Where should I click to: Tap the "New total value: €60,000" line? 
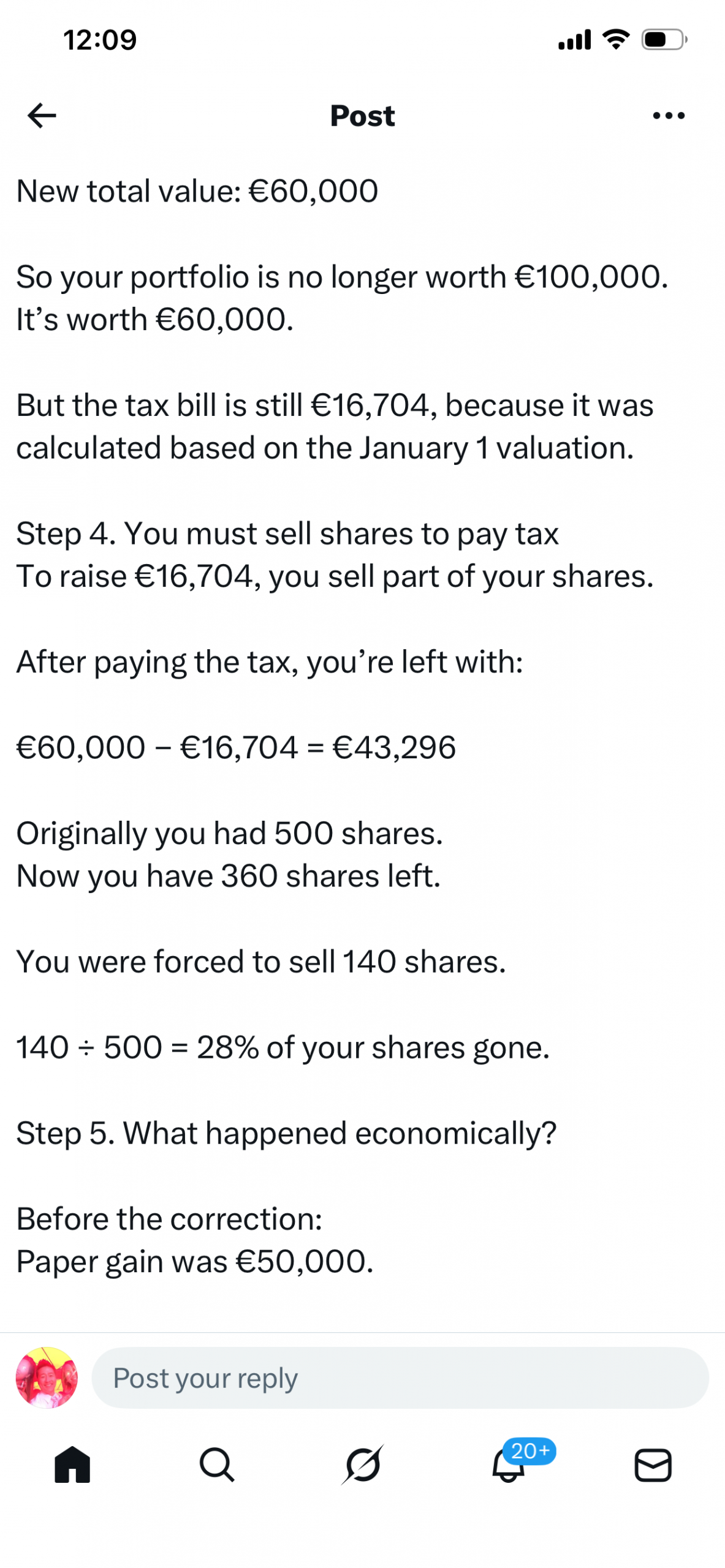pos(197,190)
